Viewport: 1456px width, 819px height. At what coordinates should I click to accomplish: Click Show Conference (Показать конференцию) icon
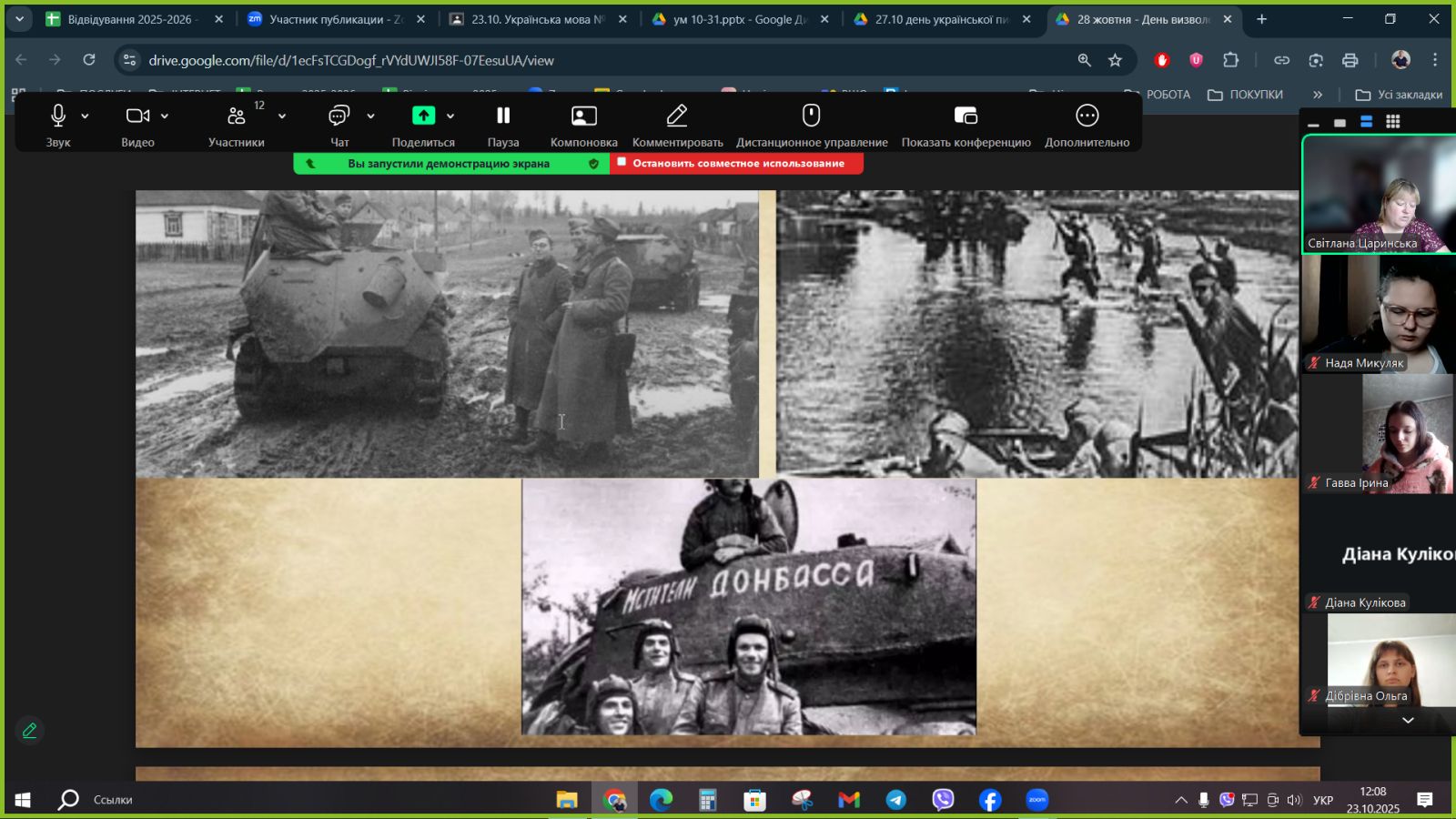pos(966,116)
